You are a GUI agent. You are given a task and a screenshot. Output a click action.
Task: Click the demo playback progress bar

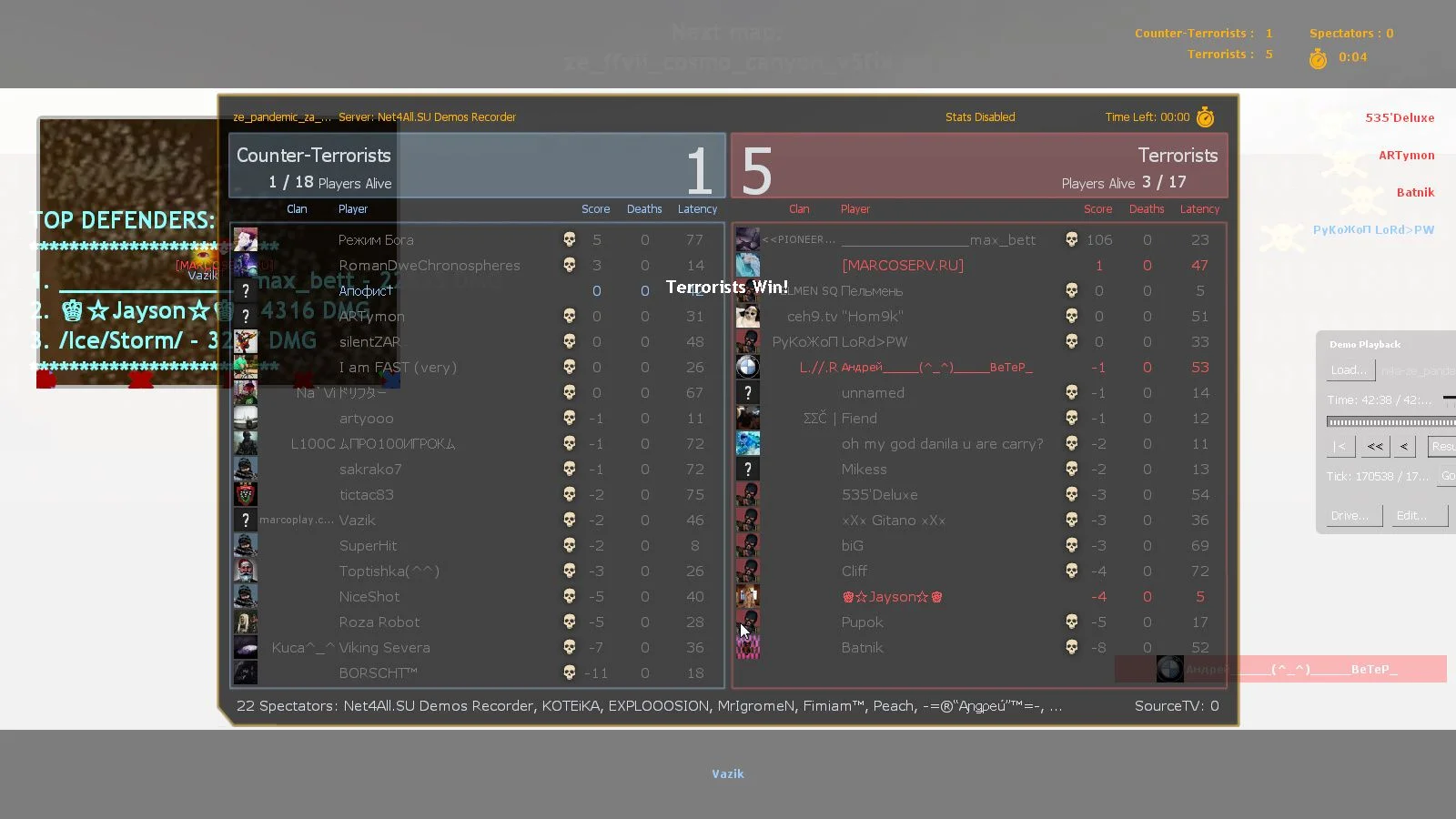(x=1390, y=422)
